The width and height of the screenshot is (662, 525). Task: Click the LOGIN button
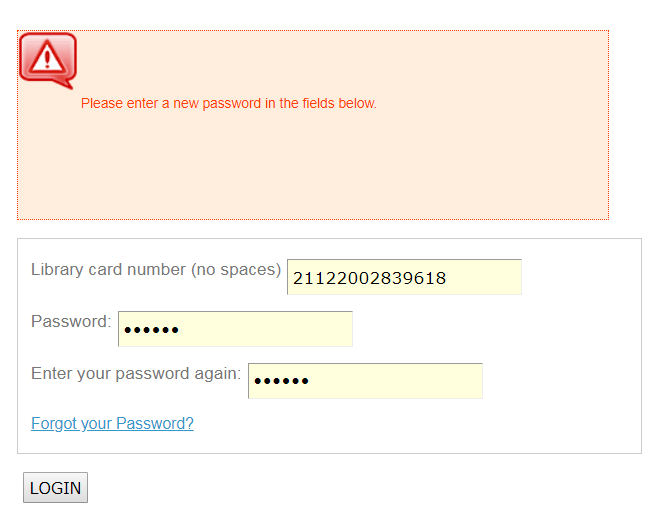tap(55, 487)
